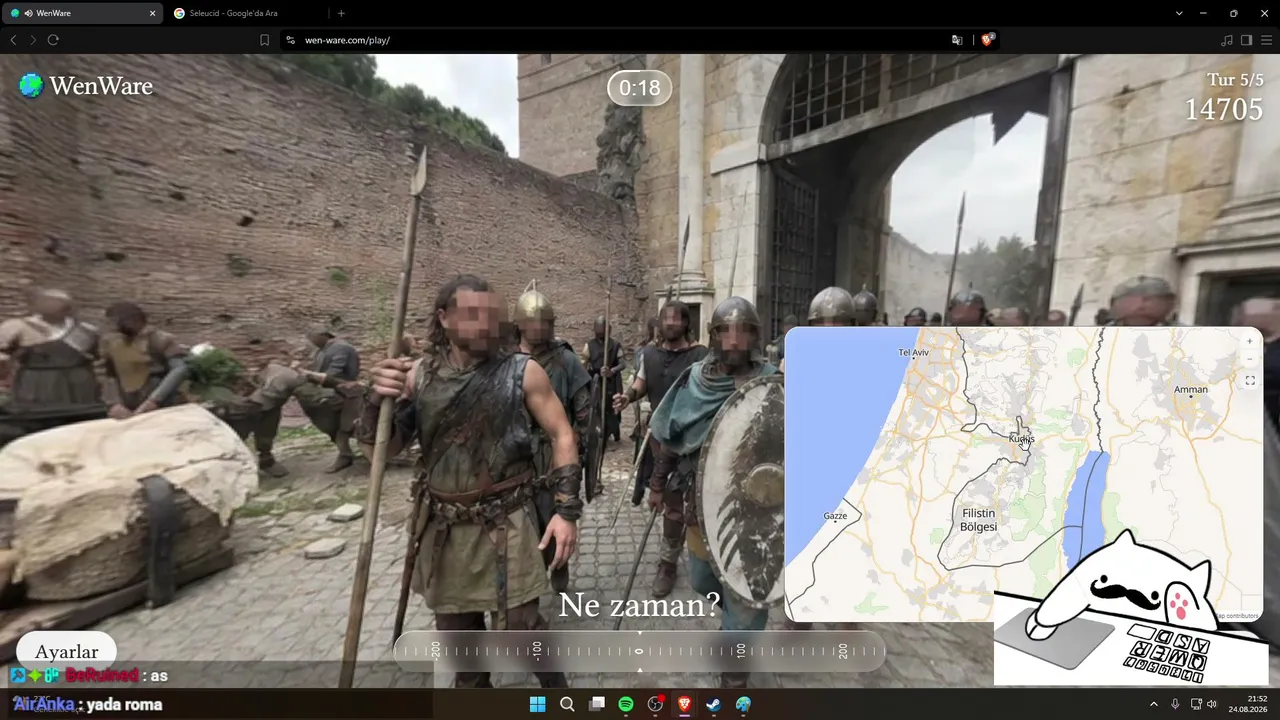Go back to the previous page
1280x720 pixels.
pos(13,40)
